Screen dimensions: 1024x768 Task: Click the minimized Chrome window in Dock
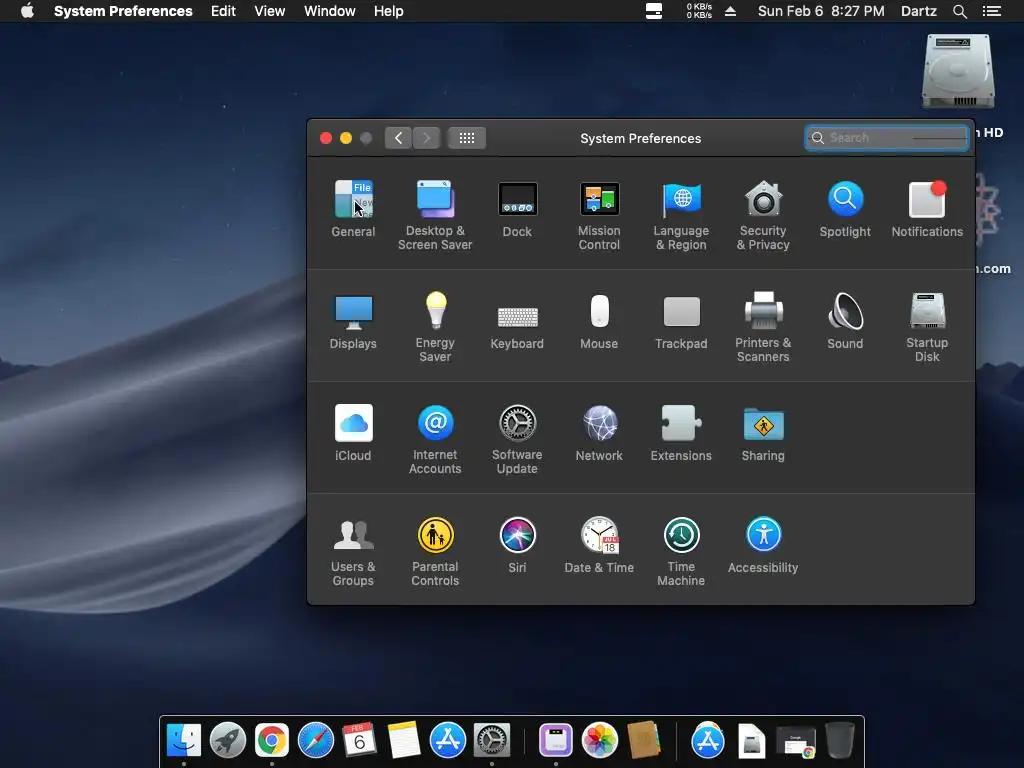[795, 743]
